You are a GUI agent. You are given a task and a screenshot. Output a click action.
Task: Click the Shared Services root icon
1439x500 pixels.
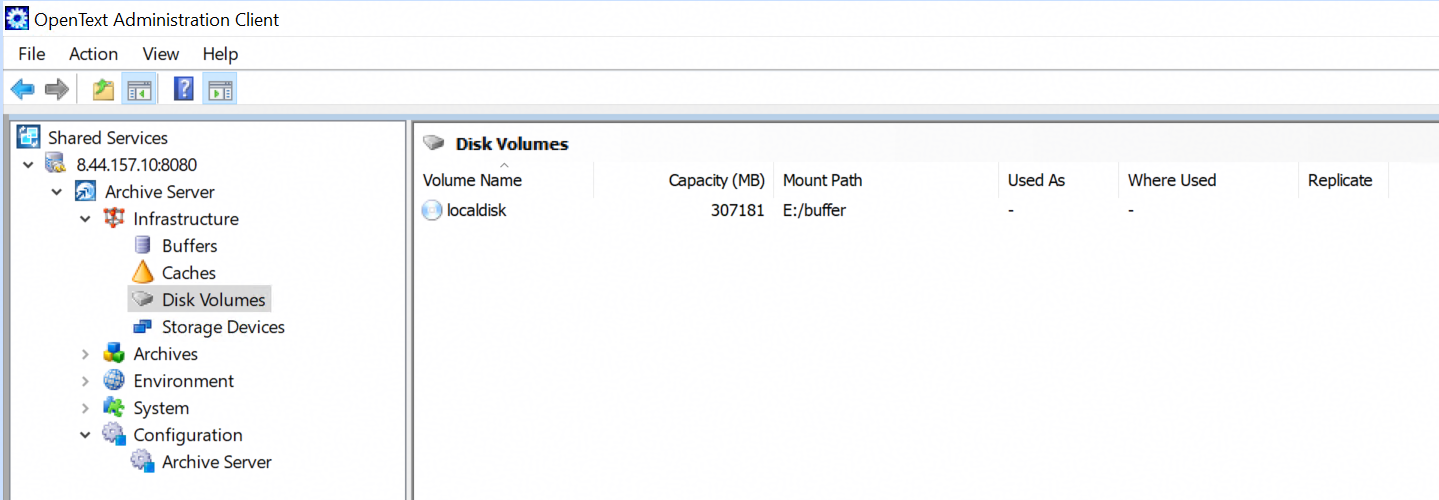pos(29,137)
